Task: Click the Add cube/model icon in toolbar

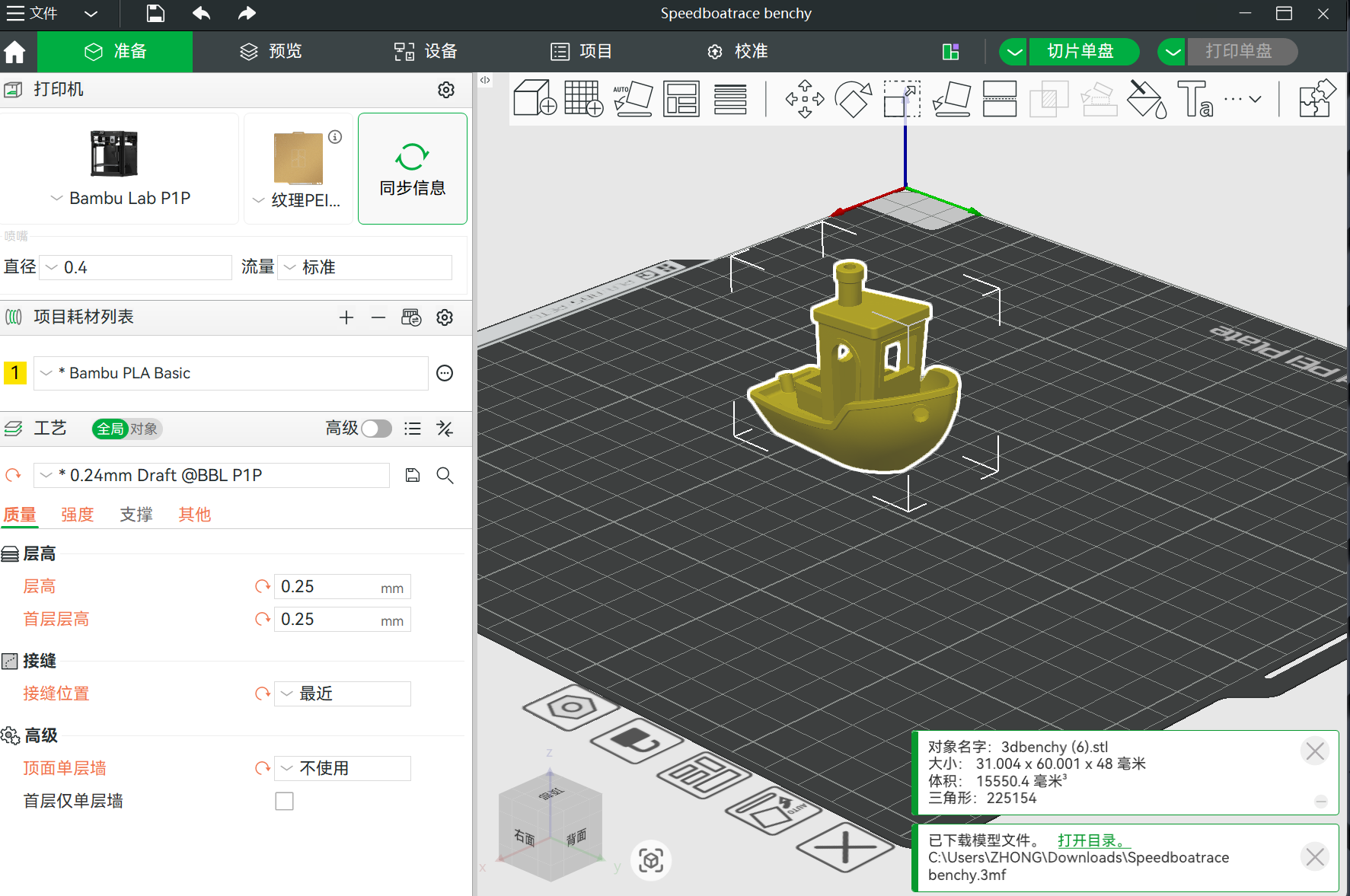Action: click(x=535, y=98)
